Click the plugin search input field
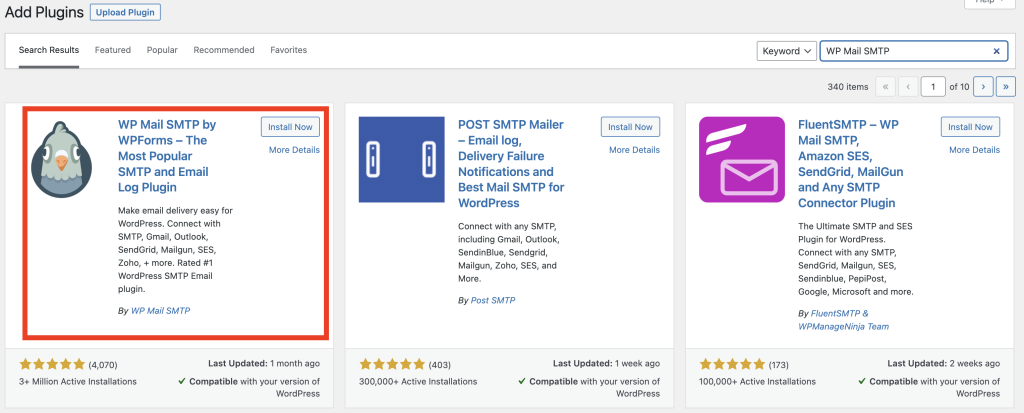 (x=914, y=51)
